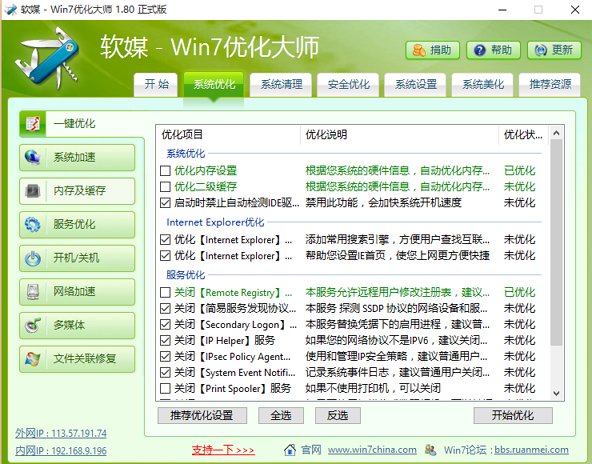Tick the 关闭 Print Spooler 服务 checkbox

pos(165,388)
